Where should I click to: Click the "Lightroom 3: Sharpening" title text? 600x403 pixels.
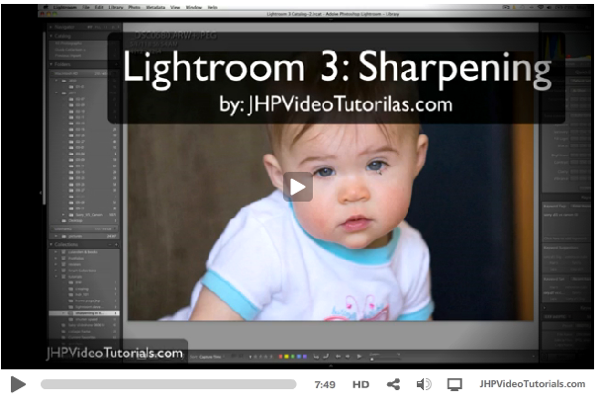pos(337,69)
